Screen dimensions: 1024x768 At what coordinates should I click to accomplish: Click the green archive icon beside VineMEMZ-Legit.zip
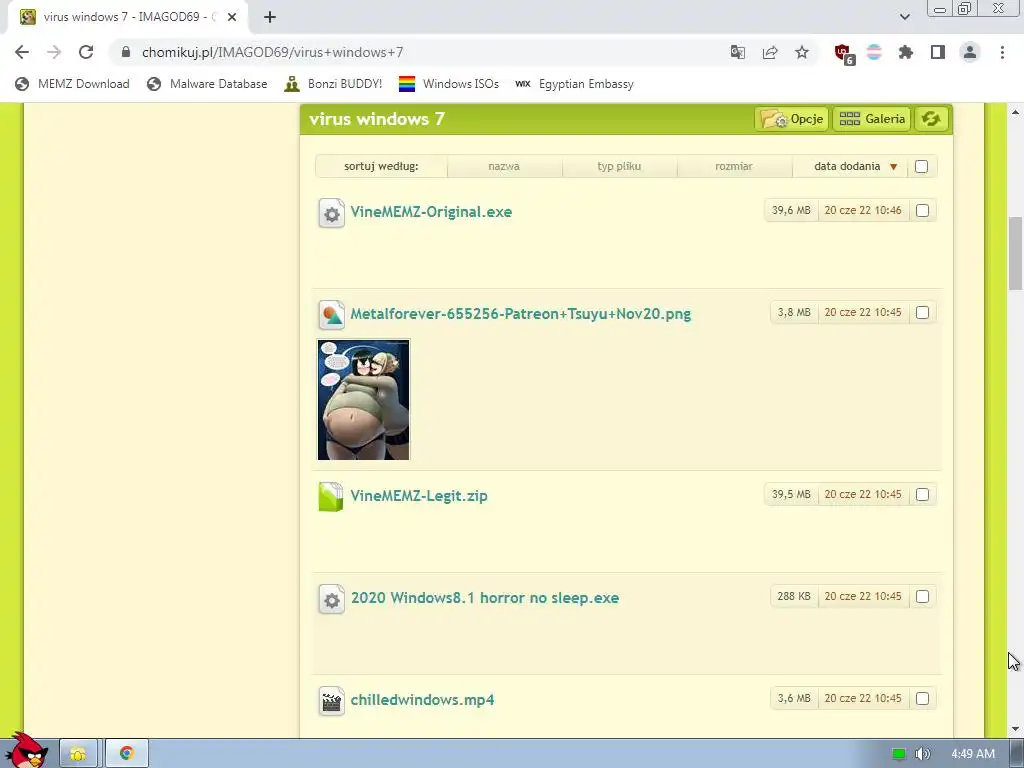point(330,496)
